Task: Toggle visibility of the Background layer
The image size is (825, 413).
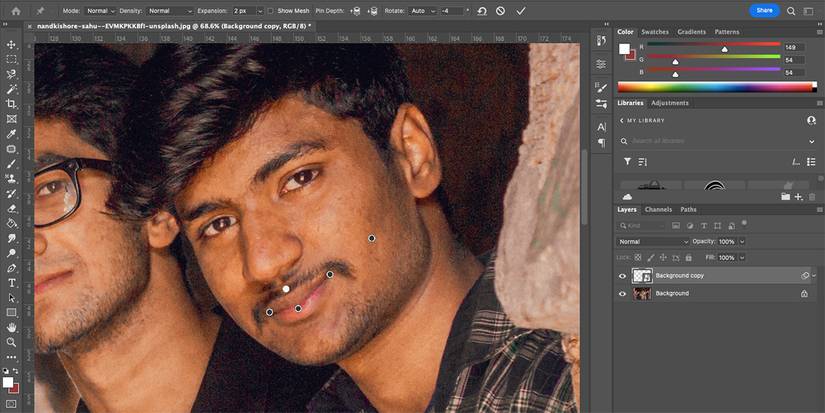Action: (x=622, y=293)
